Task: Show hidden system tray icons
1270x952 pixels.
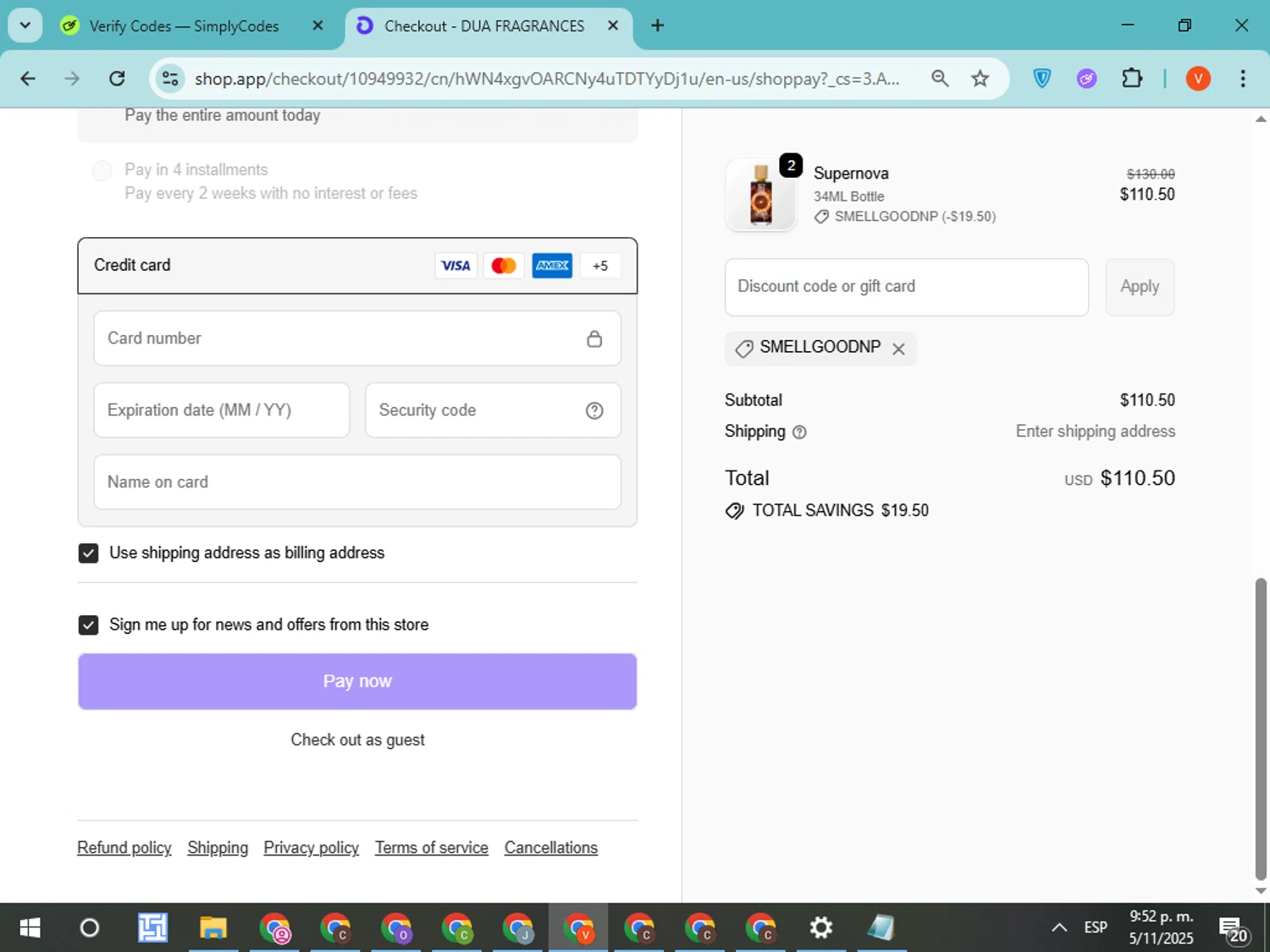Action: click(1059, 928)
